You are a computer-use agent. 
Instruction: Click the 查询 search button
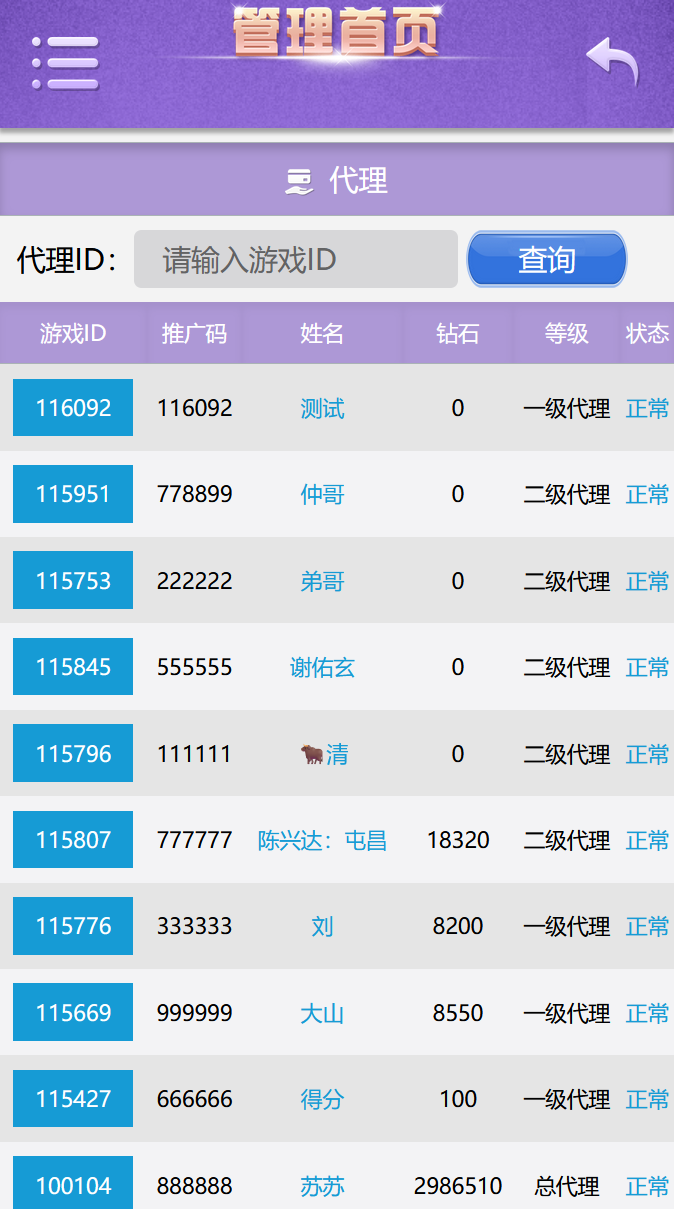coord(547,260)
